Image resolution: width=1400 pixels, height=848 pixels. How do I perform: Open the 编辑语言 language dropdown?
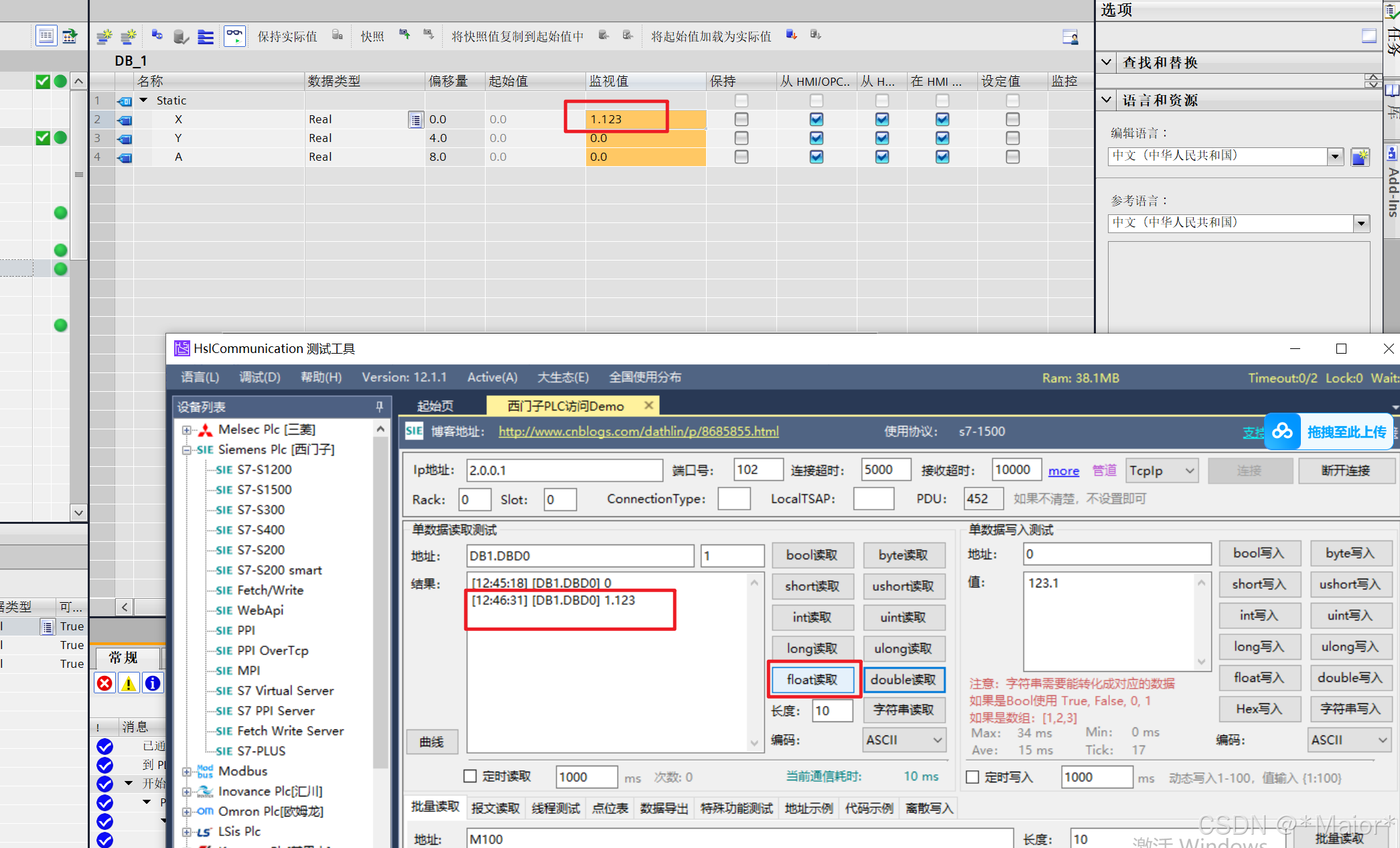[x=1335, y=156]
